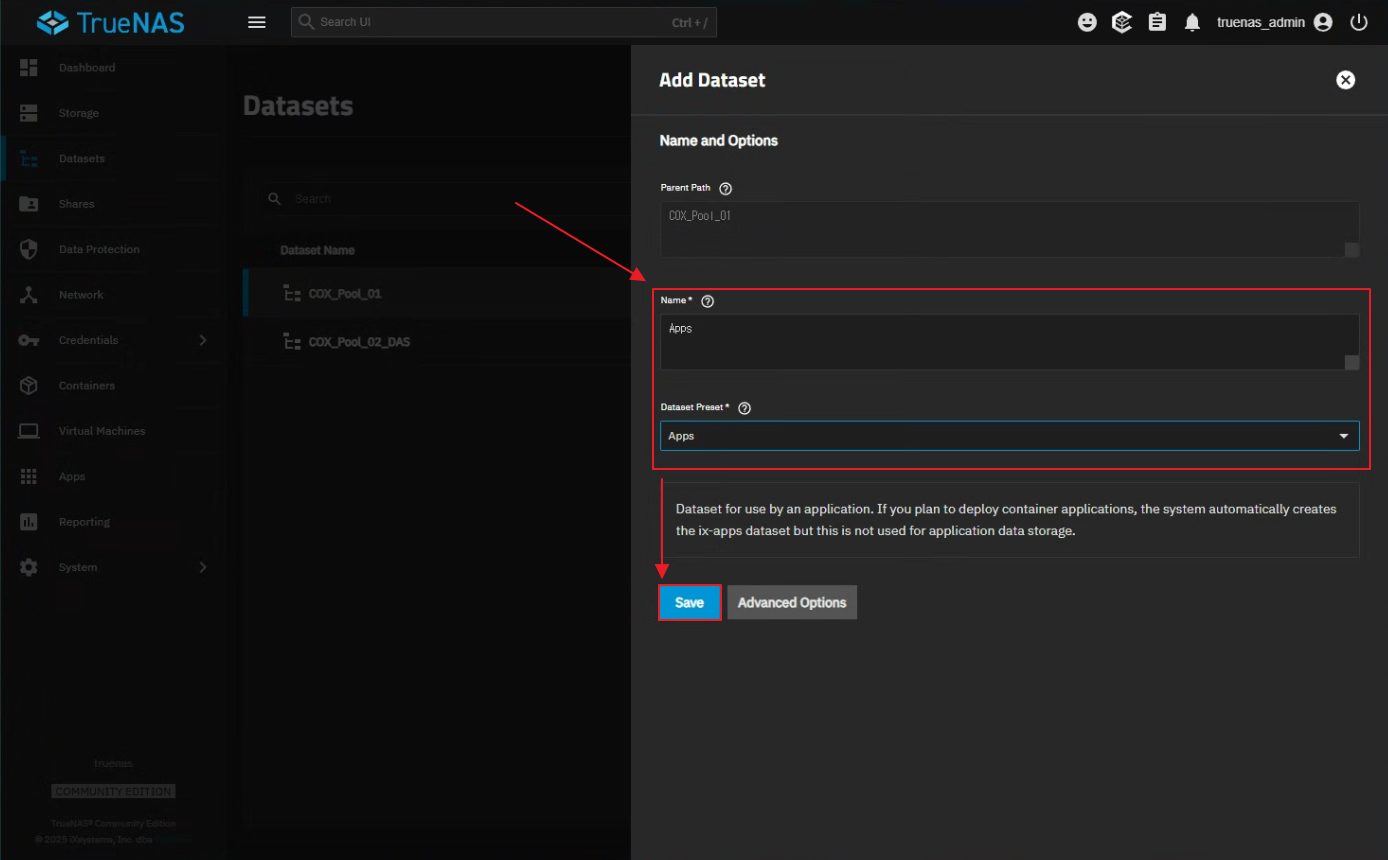Click the Advanced Options button
The height and width of the screenshot is (860, 1388).
(792, 603)
